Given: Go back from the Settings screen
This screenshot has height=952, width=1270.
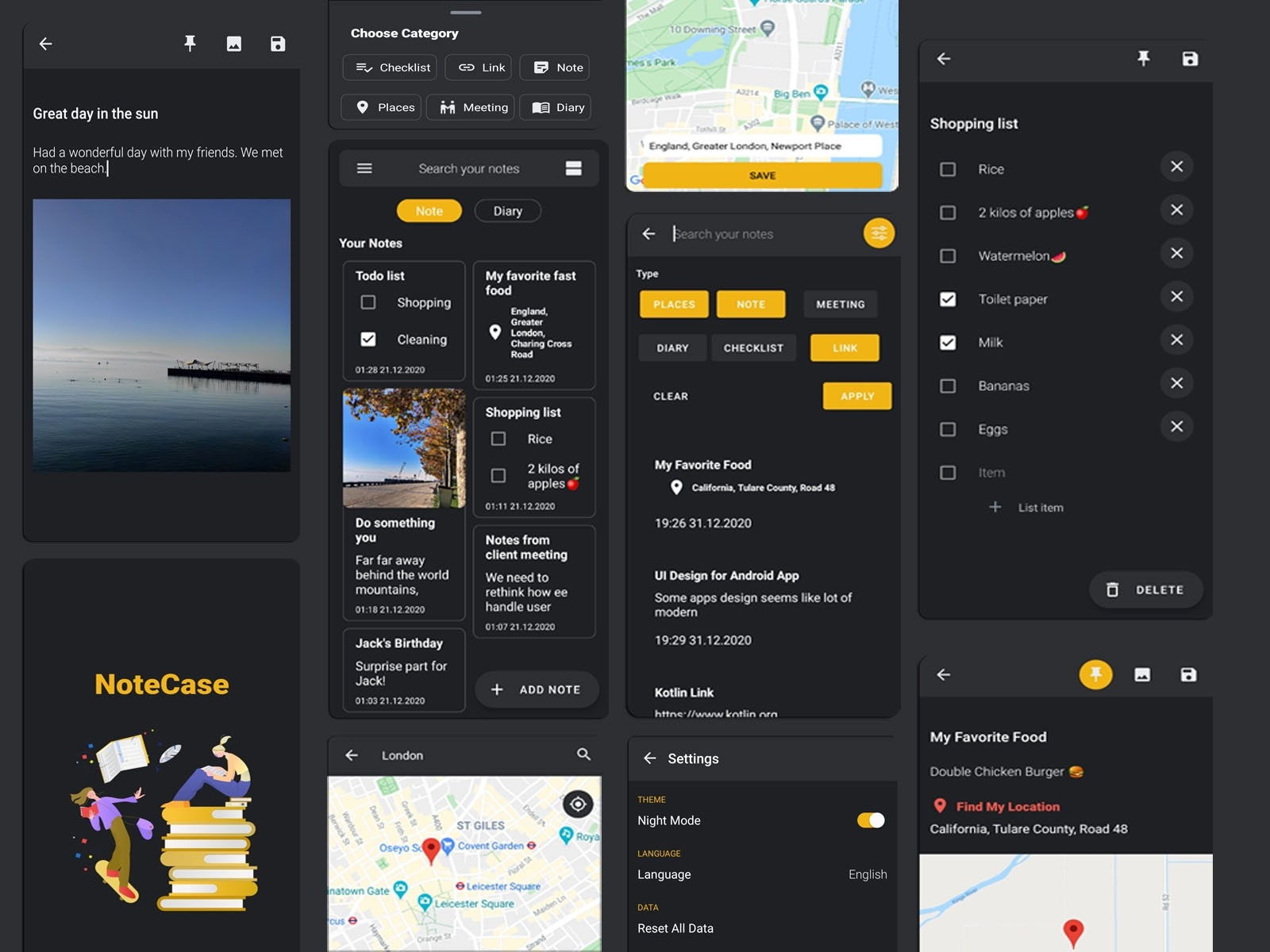Looking at the screenshot, I should point(649,758).
